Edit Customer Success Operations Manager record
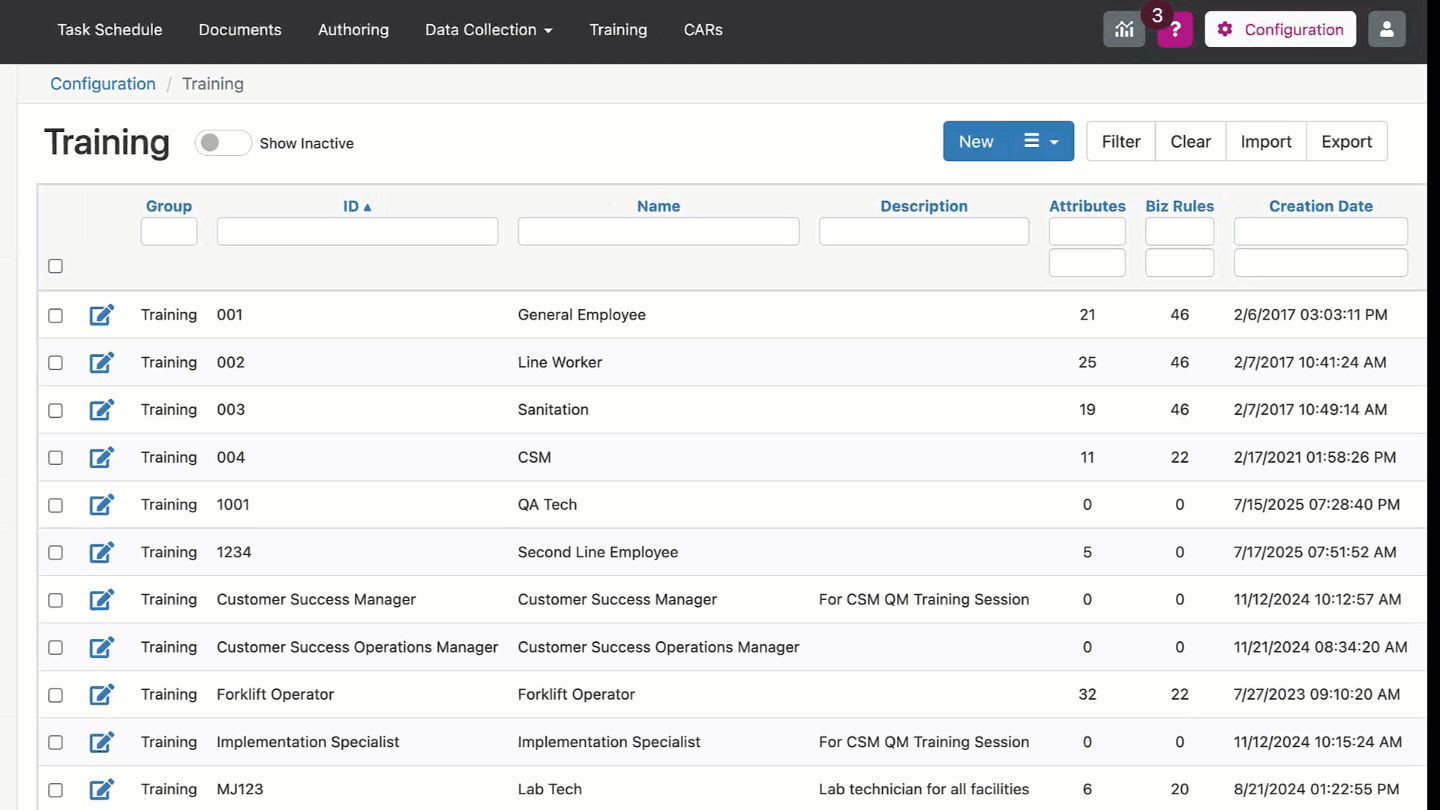 [x=102, y=647]
